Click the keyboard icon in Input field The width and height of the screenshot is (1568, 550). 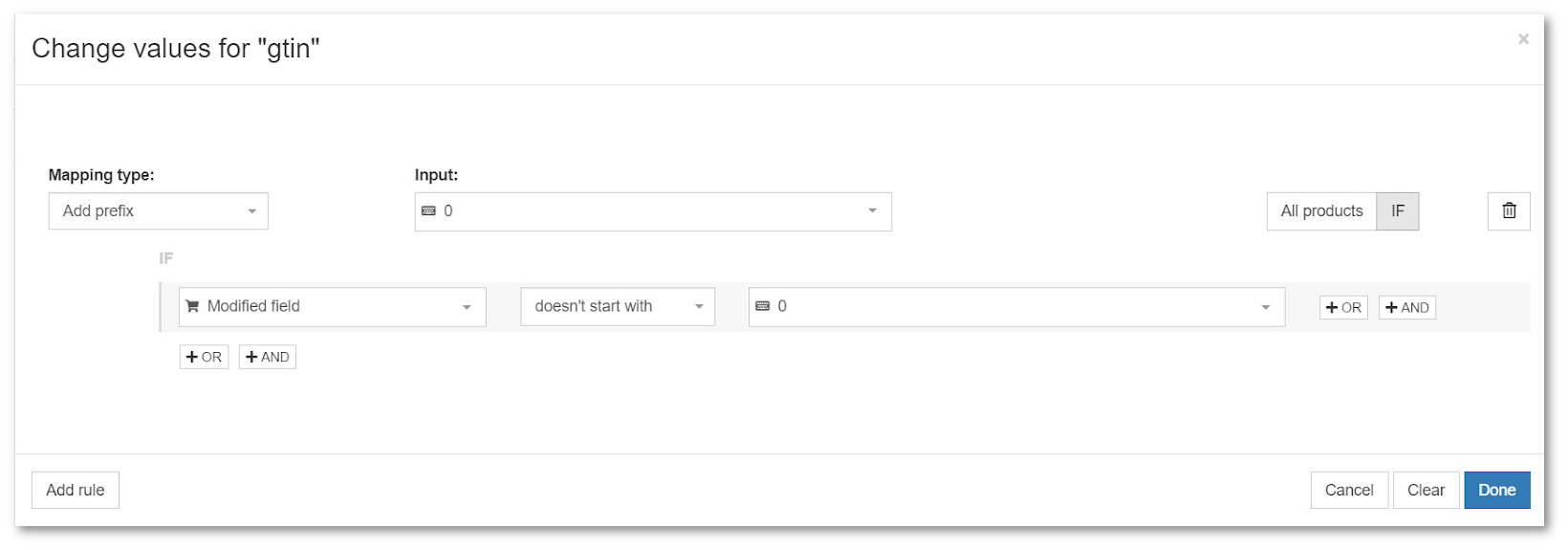(428, 211)
